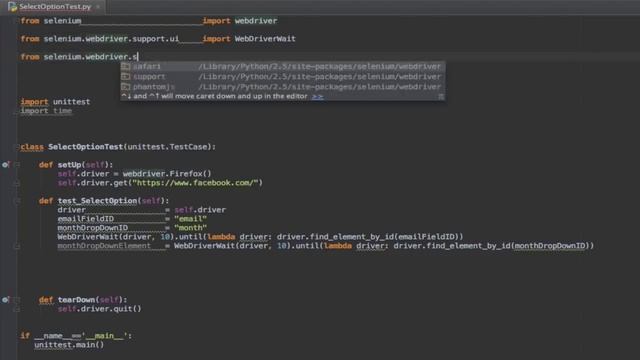Click 'webdriver.Firefox()' call
Viewport: 640px width, 360px height.
coord(167,174)
